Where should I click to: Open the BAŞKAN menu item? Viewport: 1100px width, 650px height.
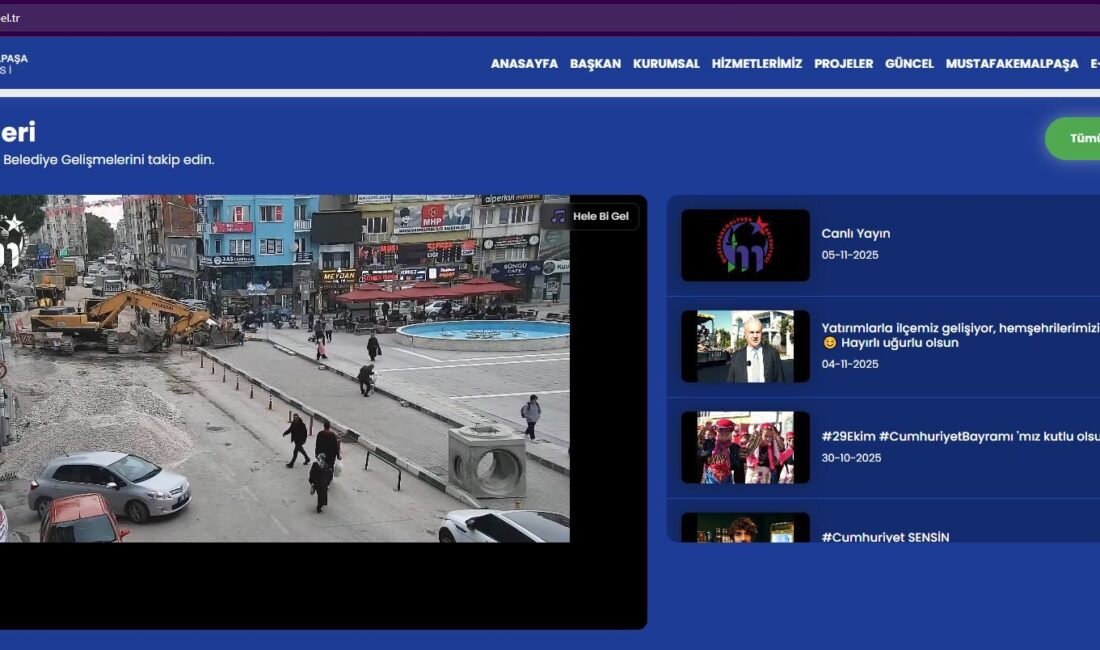[596, 64]
